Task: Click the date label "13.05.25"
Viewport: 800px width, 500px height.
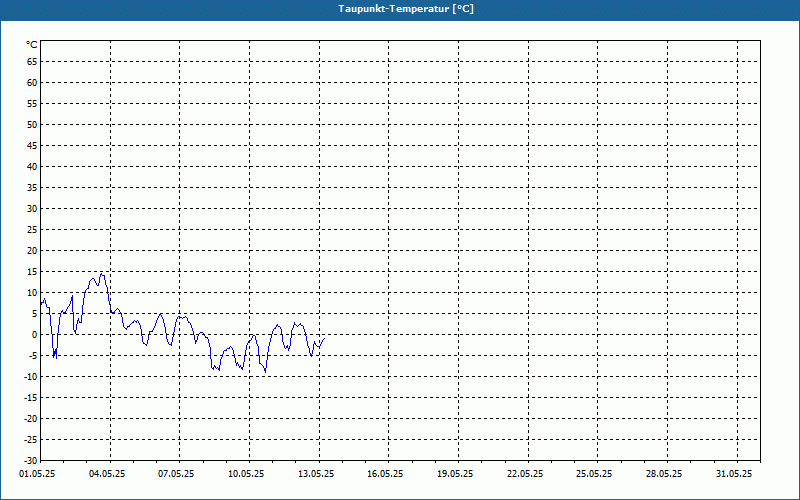Action: (x=316, y=474)
